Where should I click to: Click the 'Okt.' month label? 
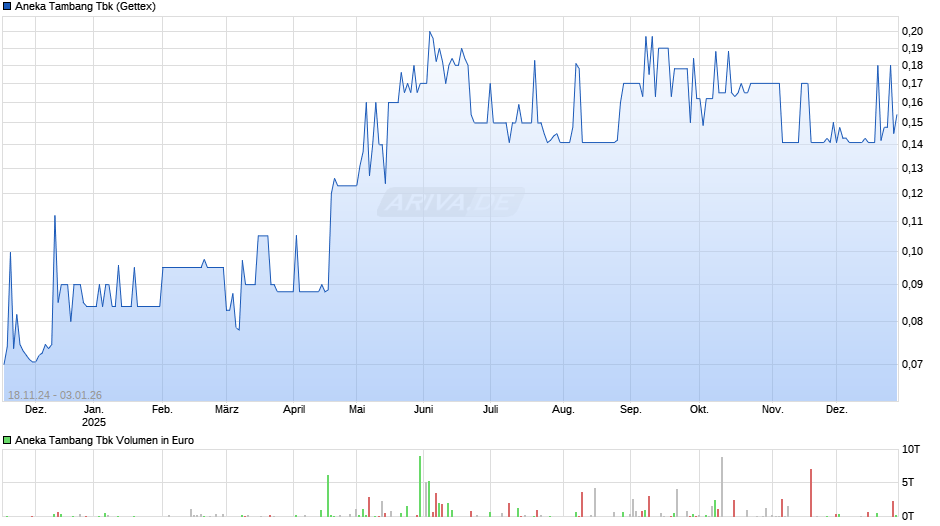pyautogui.click(x=699, y=410)
